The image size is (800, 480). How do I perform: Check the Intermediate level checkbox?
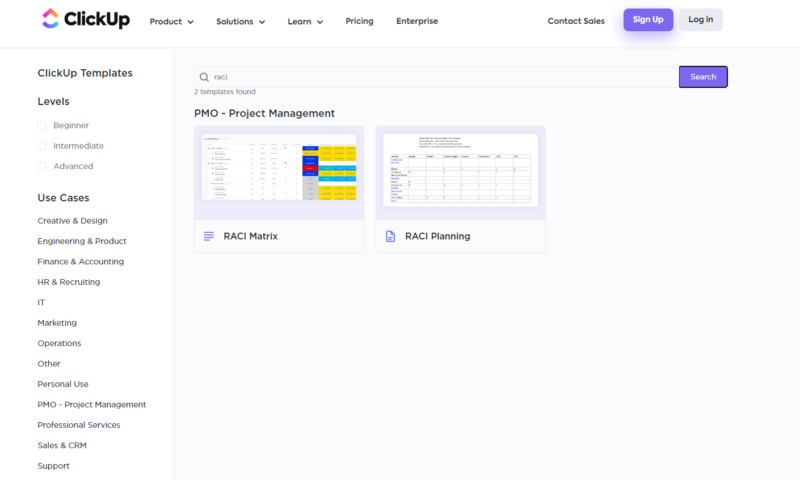coord(42,146)
